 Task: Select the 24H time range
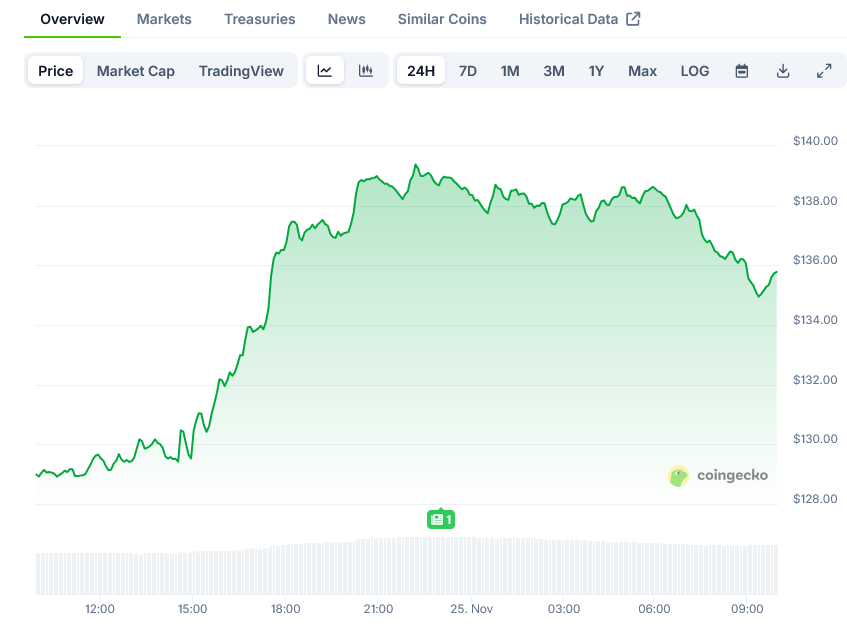[421, 71]
